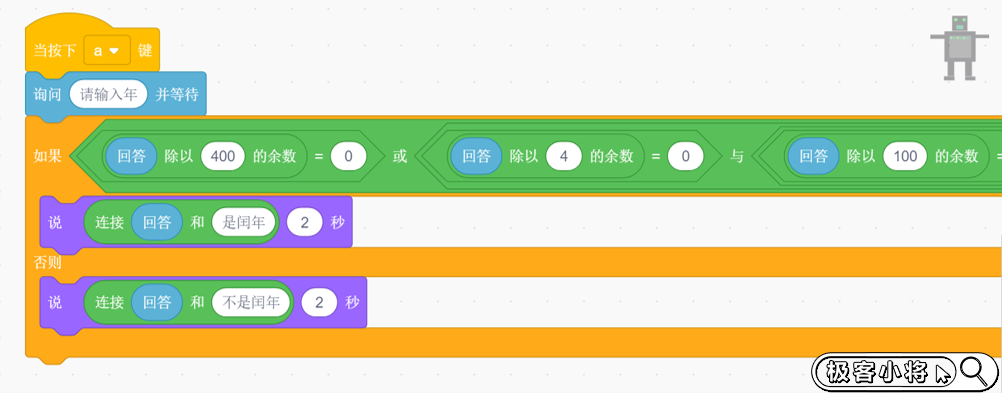Select the 是闰年 text field
Screen dimensions: 1002x393
245,222
